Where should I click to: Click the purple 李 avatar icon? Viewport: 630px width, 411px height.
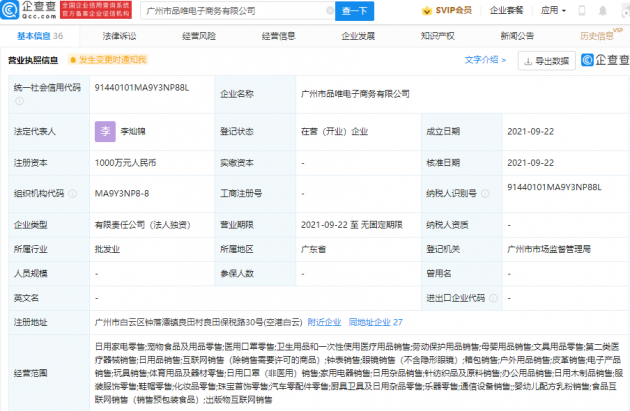click(x=105, y=131)
